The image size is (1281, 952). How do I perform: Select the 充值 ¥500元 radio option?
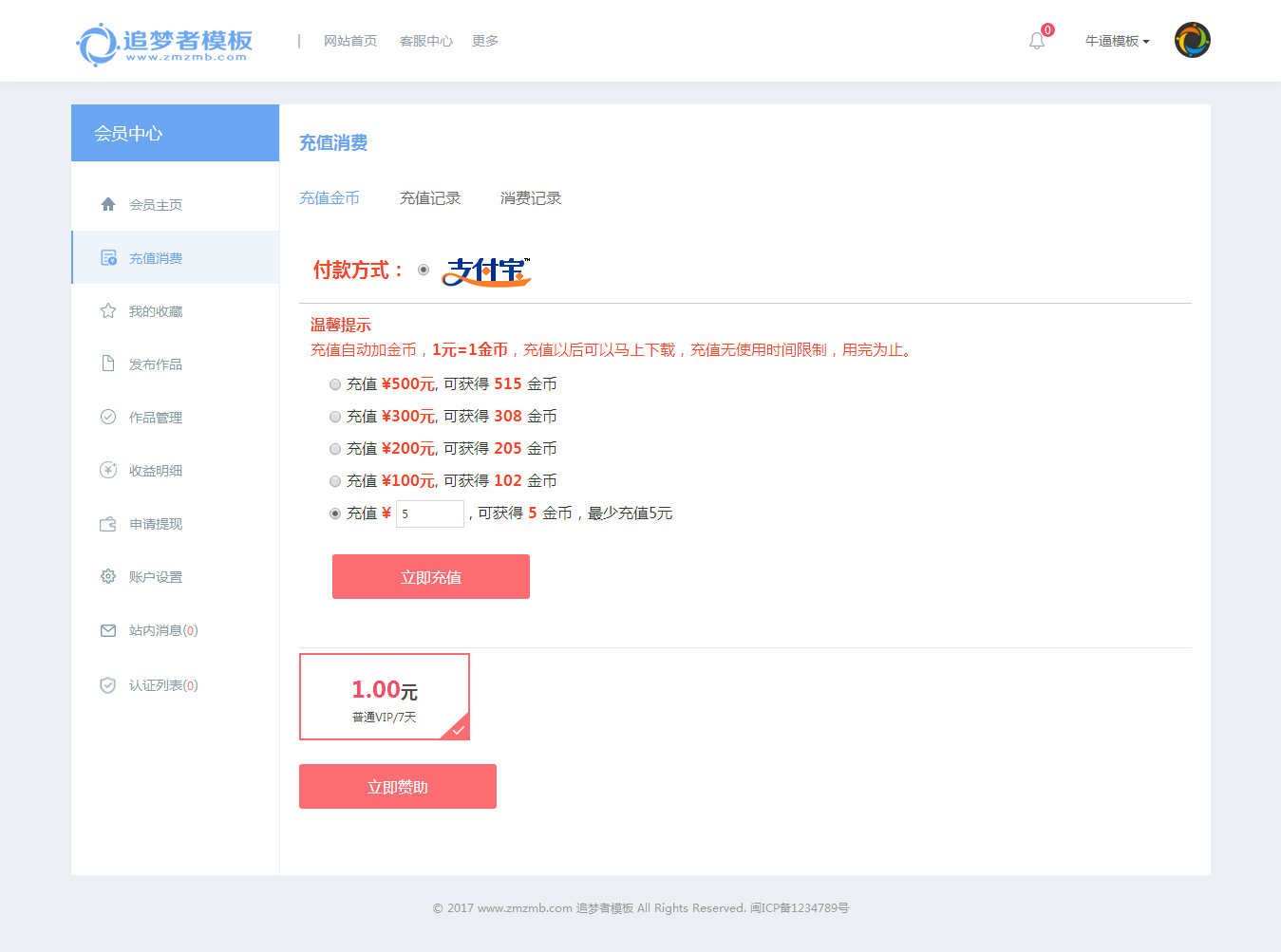tap(335, 384)
